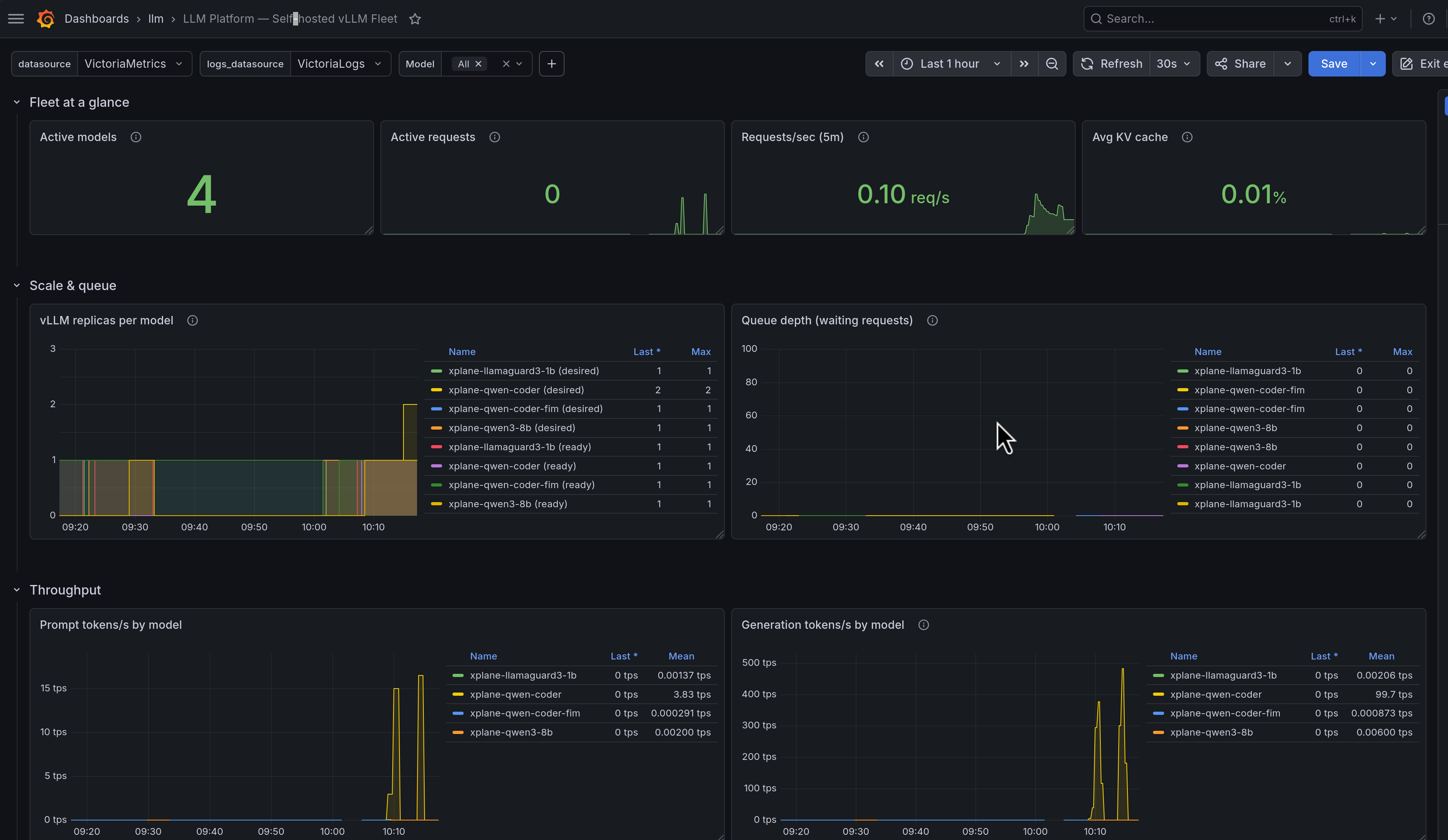The width and height of the screenshot is (1448, 840).
Task: Focus the Search input field
Action: coord(1222,19)
